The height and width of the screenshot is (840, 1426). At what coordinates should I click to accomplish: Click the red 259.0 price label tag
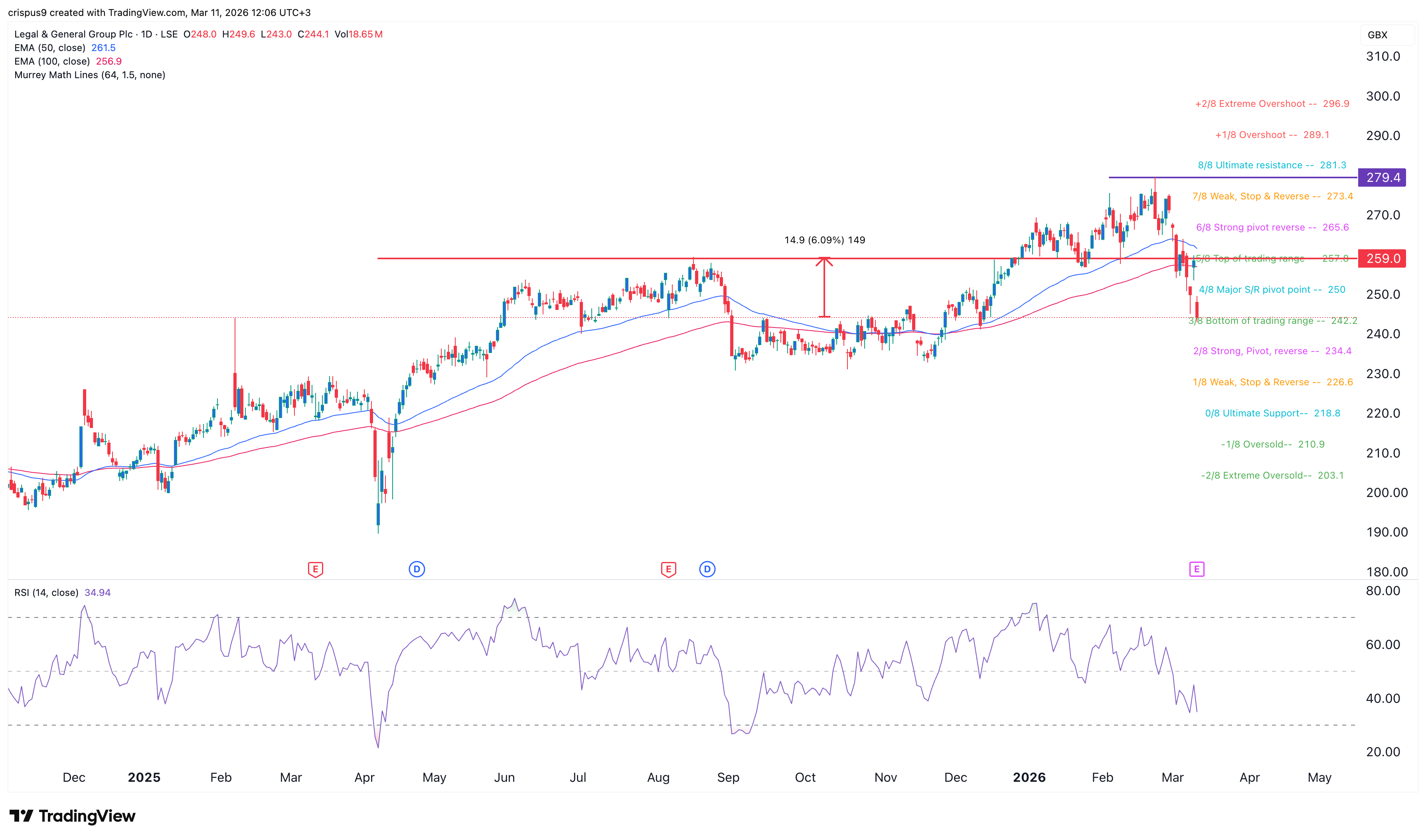click(x=1382, y=259)
